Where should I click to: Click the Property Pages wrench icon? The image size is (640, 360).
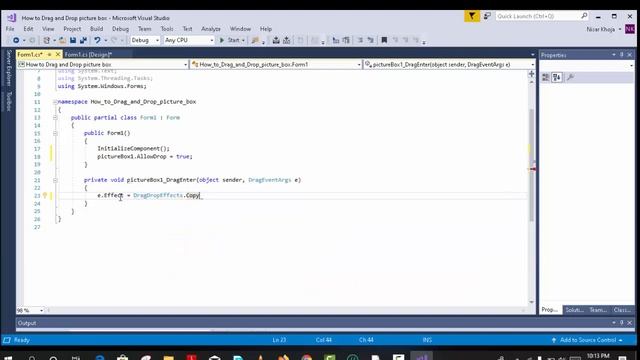(x=571, y=77)
